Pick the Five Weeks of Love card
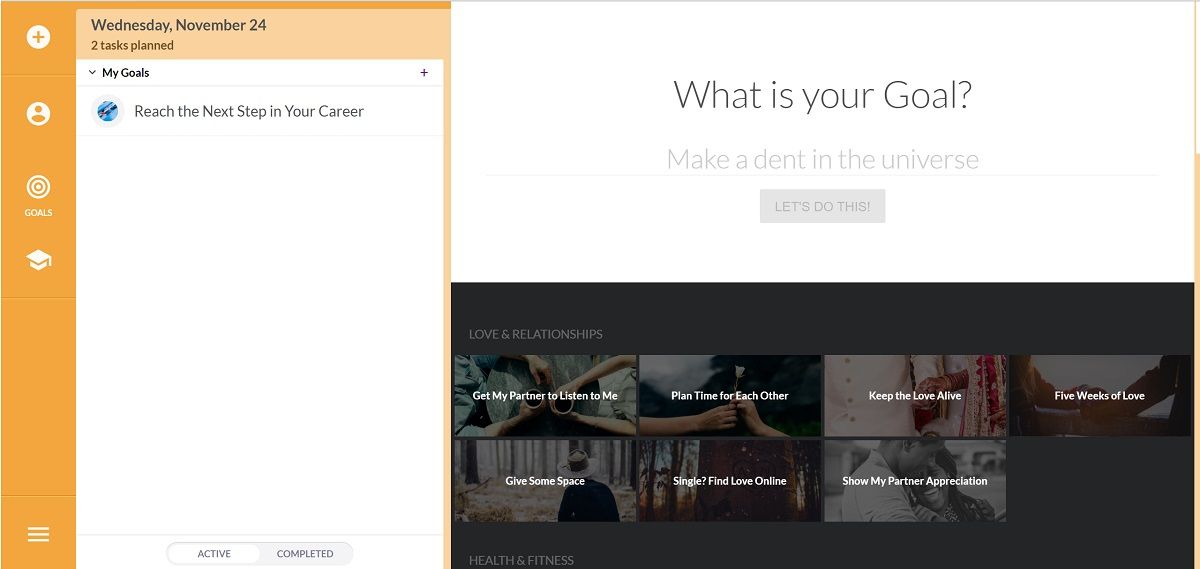Image resolution: width=1200 pixels, height=569 pixels. tap(1100, 396)
